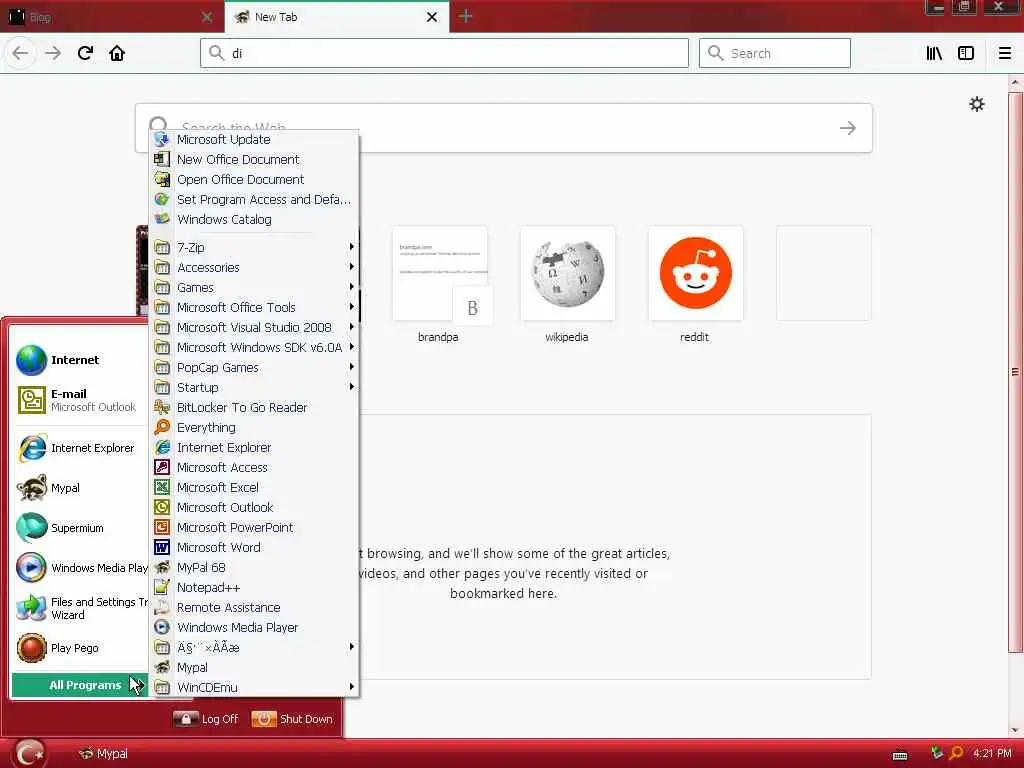The width and height of the screenshot is (1024, 768).
Task: Launch Play Pego from start menu
Action: point(80,648)
